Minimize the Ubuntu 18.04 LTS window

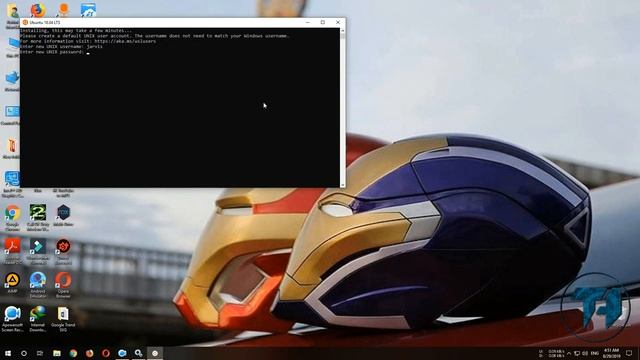pos(308,22)
